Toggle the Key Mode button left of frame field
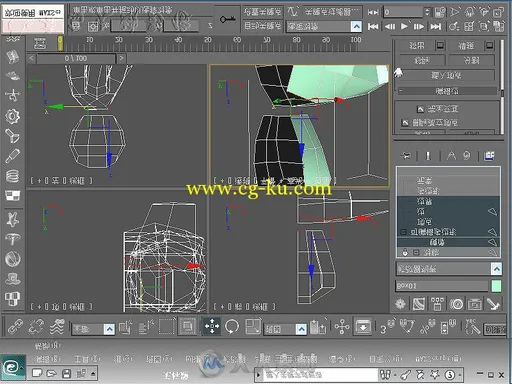Viewport: 512px width, 384px height. 373,12
